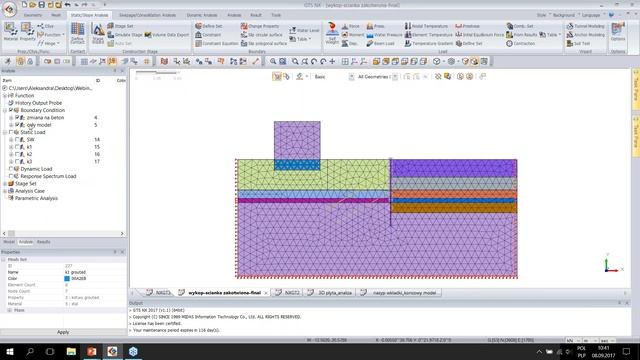
Task: Click the Apply button in Properties
Action: coord(63,332)
